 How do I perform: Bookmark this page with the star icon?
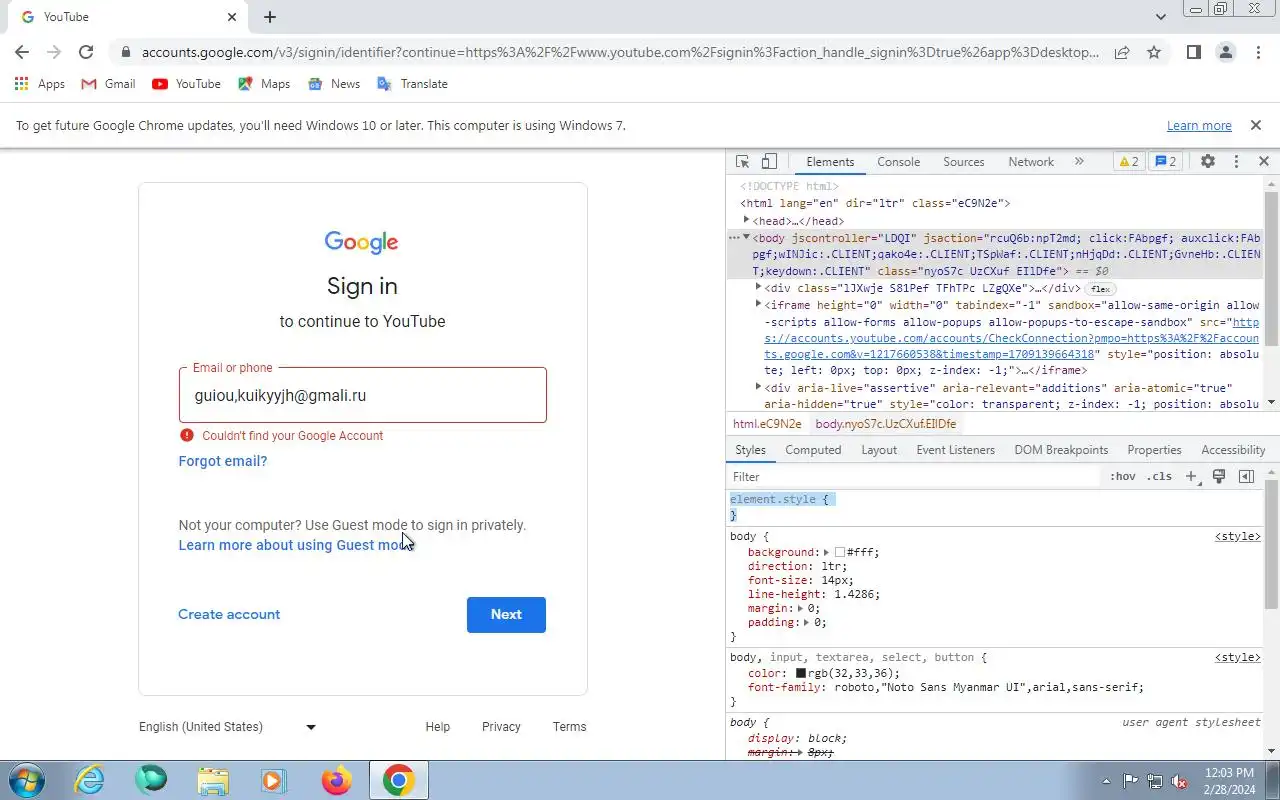[x=1154, y=53]
